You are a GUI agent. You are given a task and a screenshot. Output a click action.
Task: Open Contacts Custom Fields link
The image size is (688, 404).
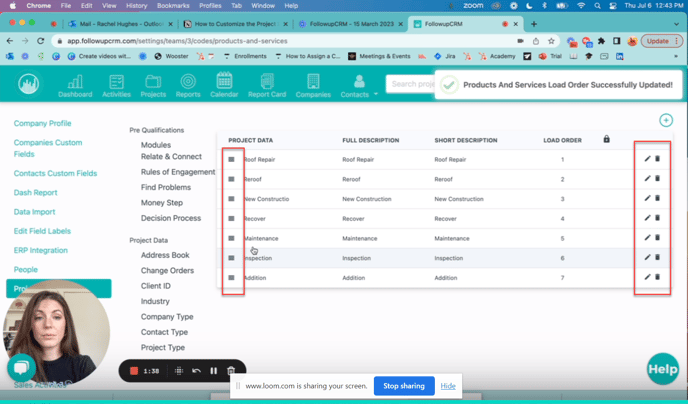(x=55, y=173)
